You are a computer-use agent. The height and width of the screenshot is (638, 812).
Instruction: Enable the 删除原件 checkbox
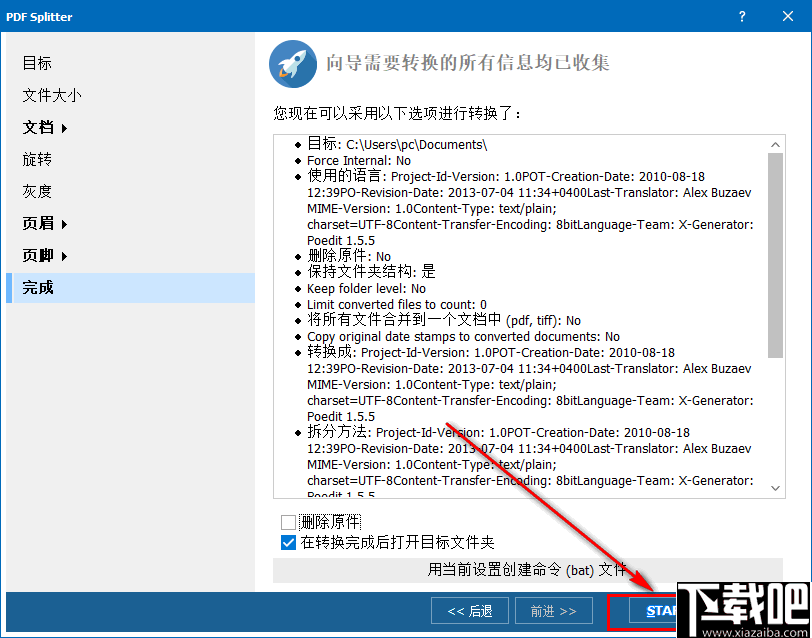(288, 521)
